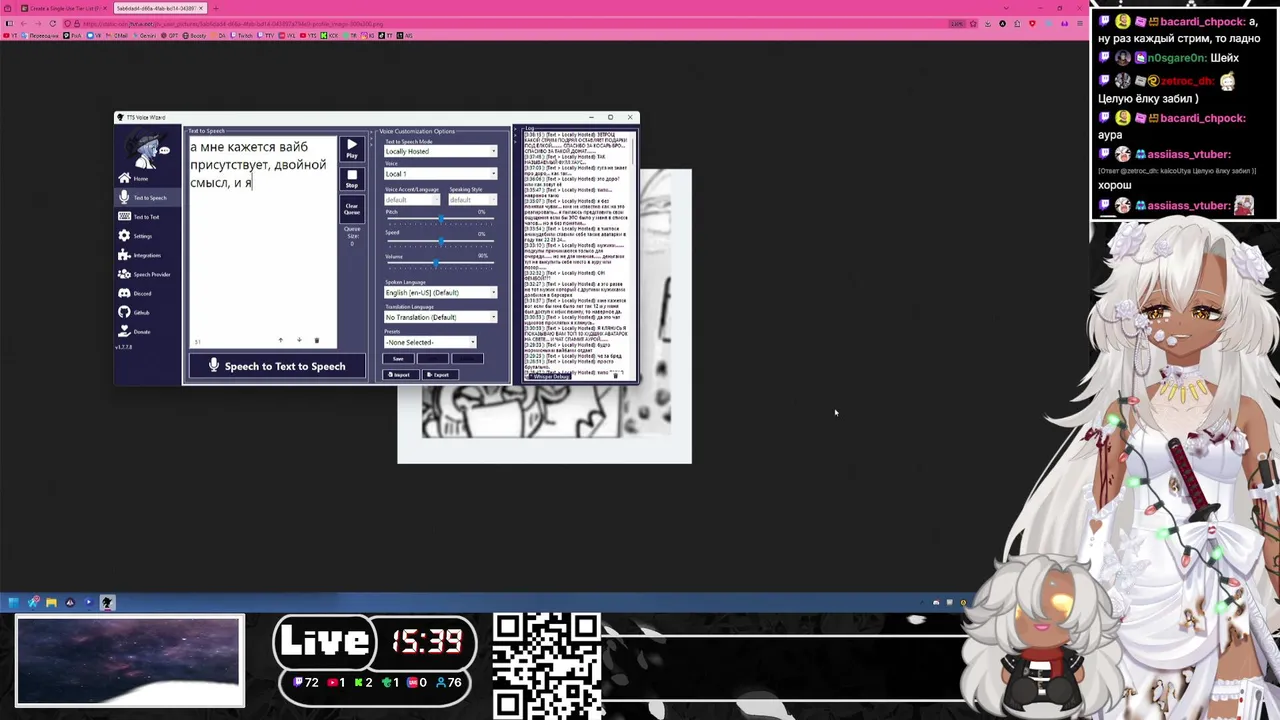The height and width of the screenshot is (720, 1280).
Task: Open Presets dropdown None Selected
Action: click(x=430, y=342)
